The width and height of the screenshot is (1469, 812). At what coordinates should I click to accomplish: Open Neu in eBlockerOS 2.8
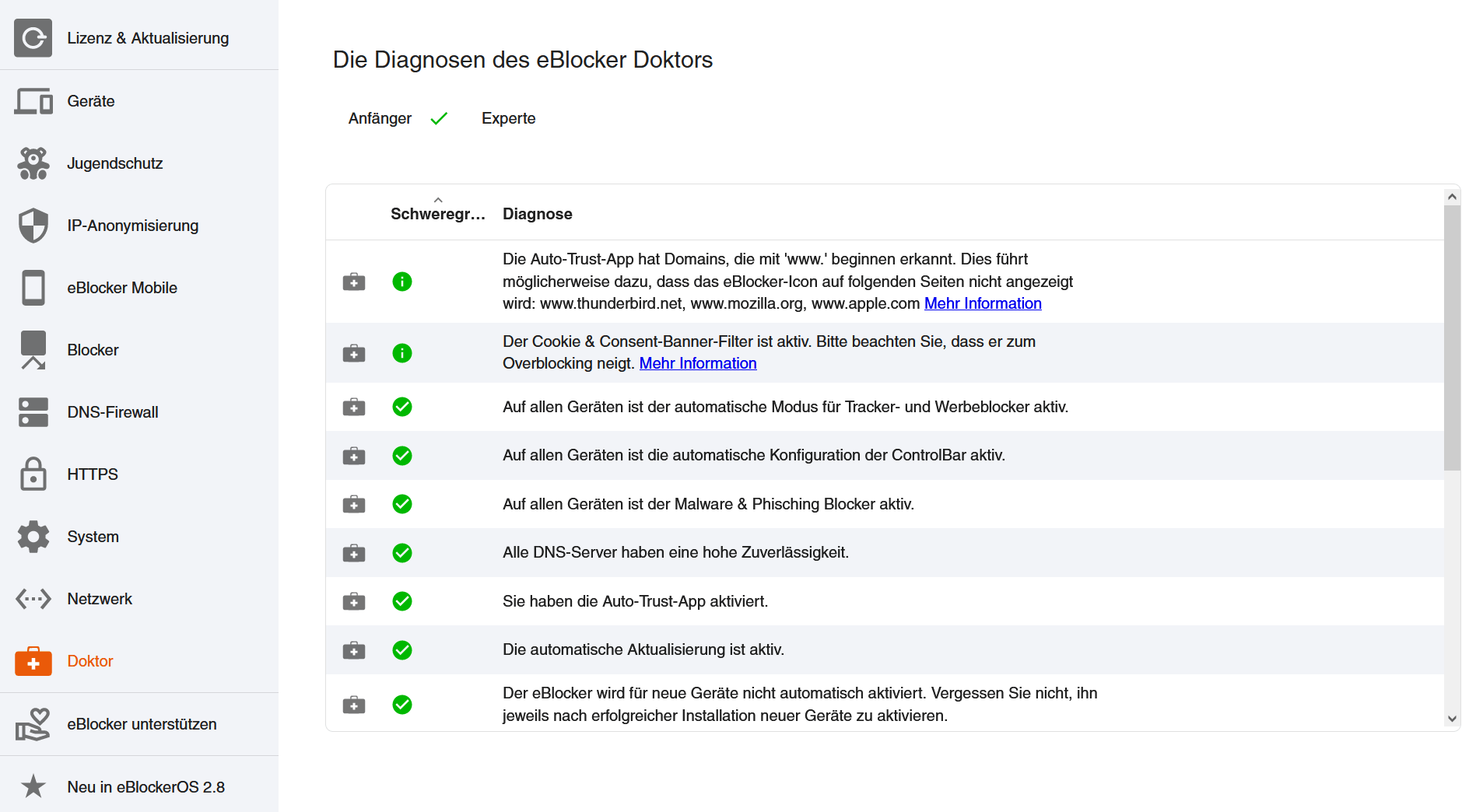click(146, 787)
